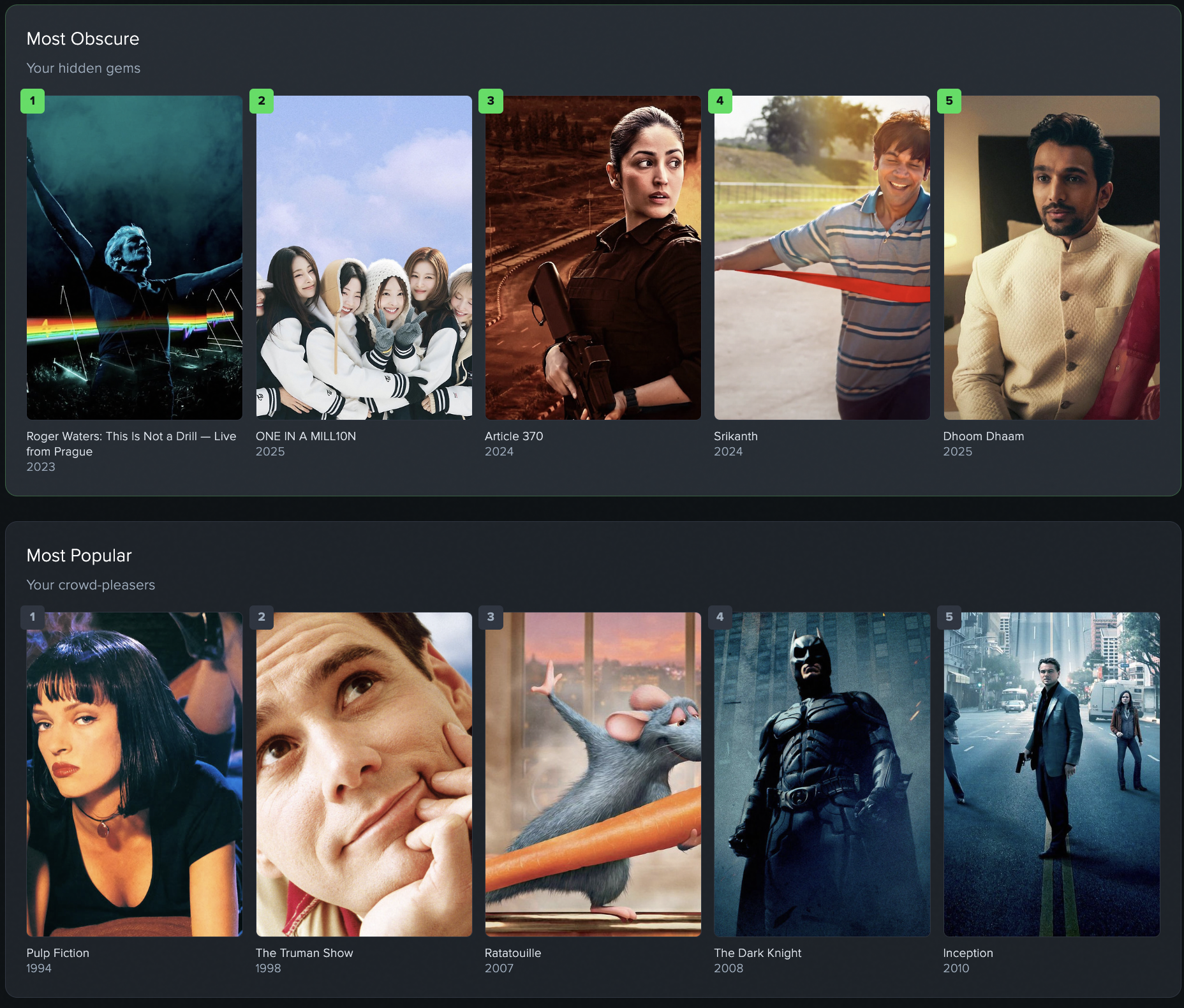Open the Dhoom Dhaam title link
Screen dimensions: 1184x1008
click(x=983, y=436)
